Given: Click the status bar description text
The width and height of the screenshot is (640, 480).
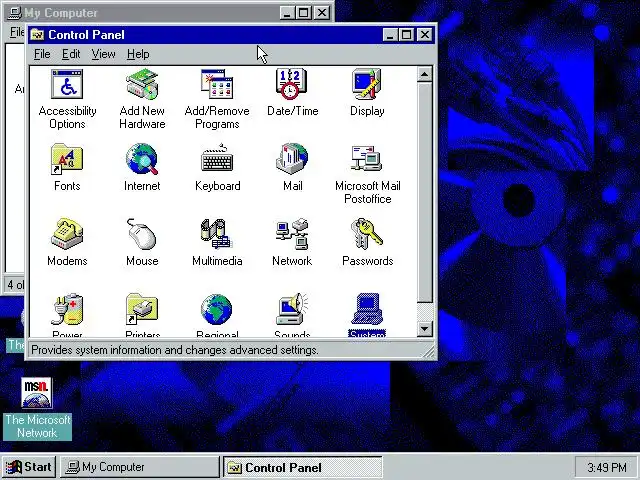Looking at the screenshot, I should 175,350.
